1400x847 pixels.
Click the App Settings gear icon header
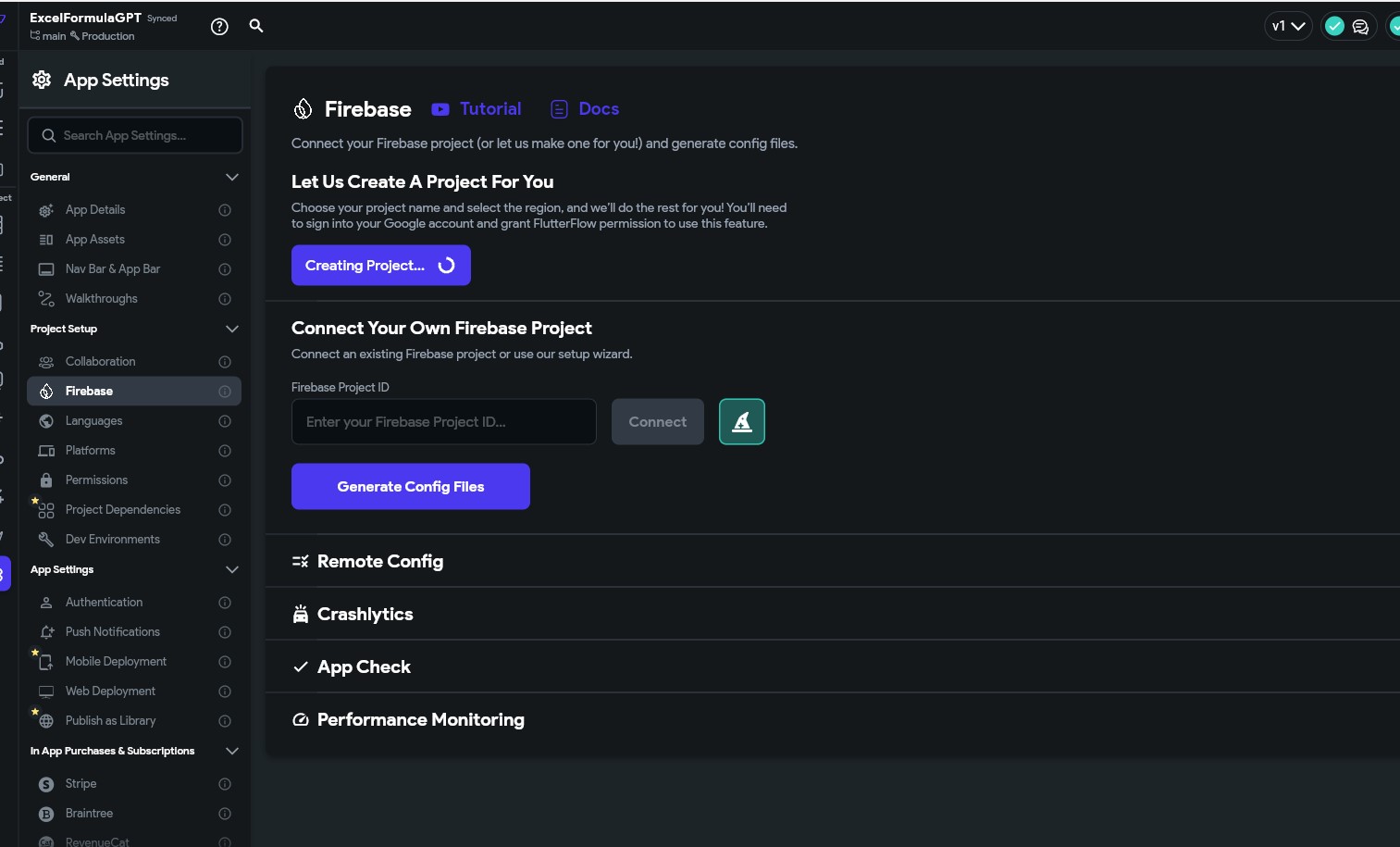(x=42, y=80)
